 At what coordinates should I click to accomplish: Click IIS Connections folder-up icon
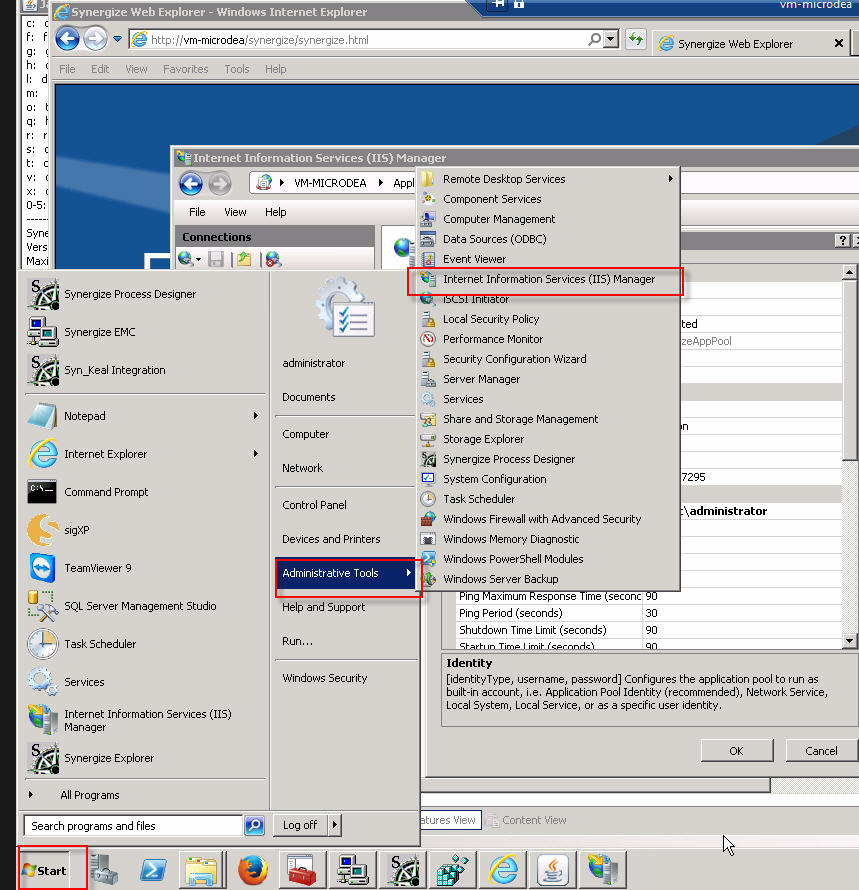(244, 259)
